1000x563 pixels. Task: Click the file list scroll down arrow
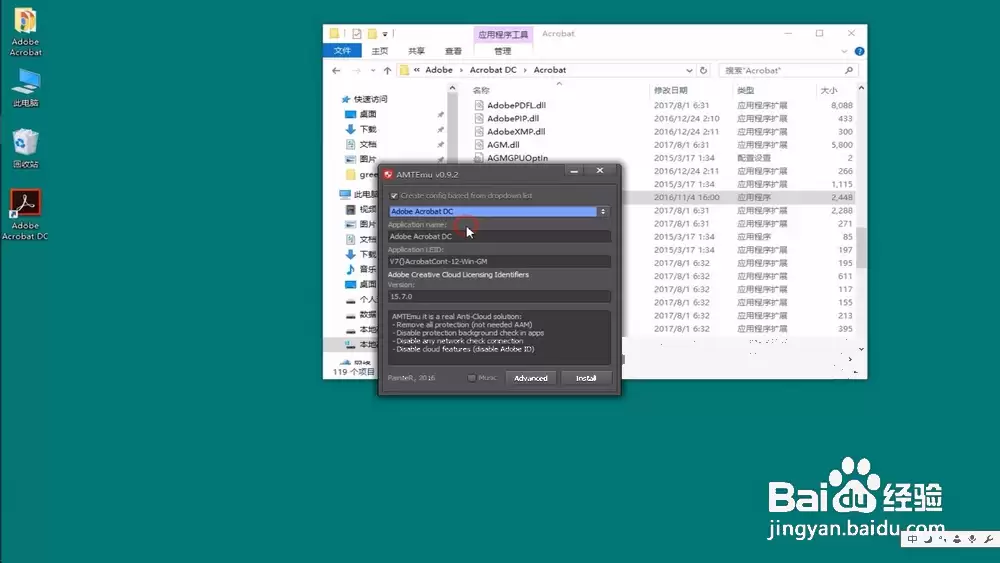(x=861, y=349)
